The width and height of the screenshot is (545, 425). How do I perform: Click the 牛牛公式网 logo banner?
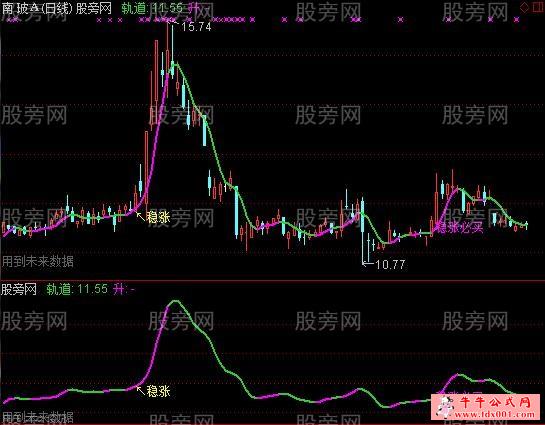(x=494, y=403)
